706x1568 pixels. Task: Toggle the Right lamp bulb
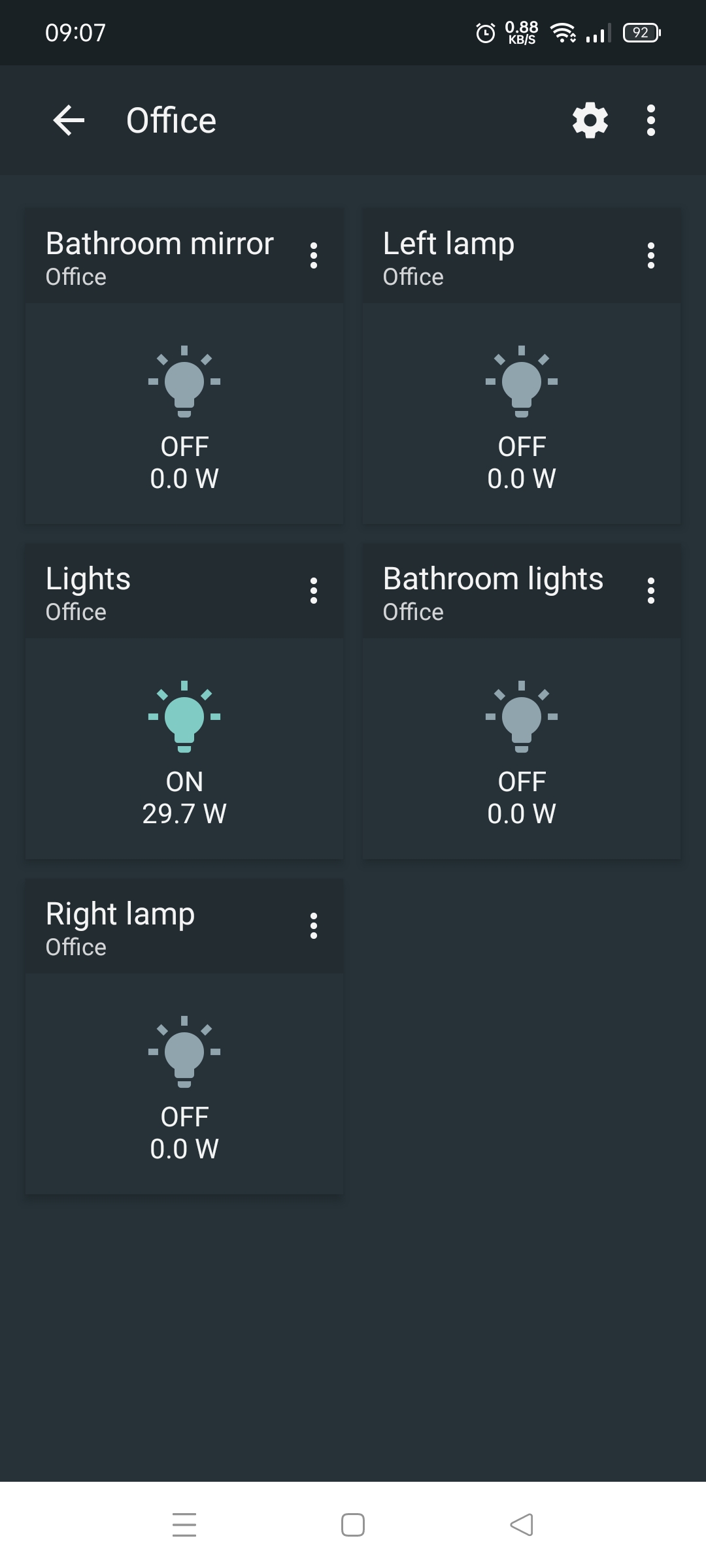pos(184,1052)
